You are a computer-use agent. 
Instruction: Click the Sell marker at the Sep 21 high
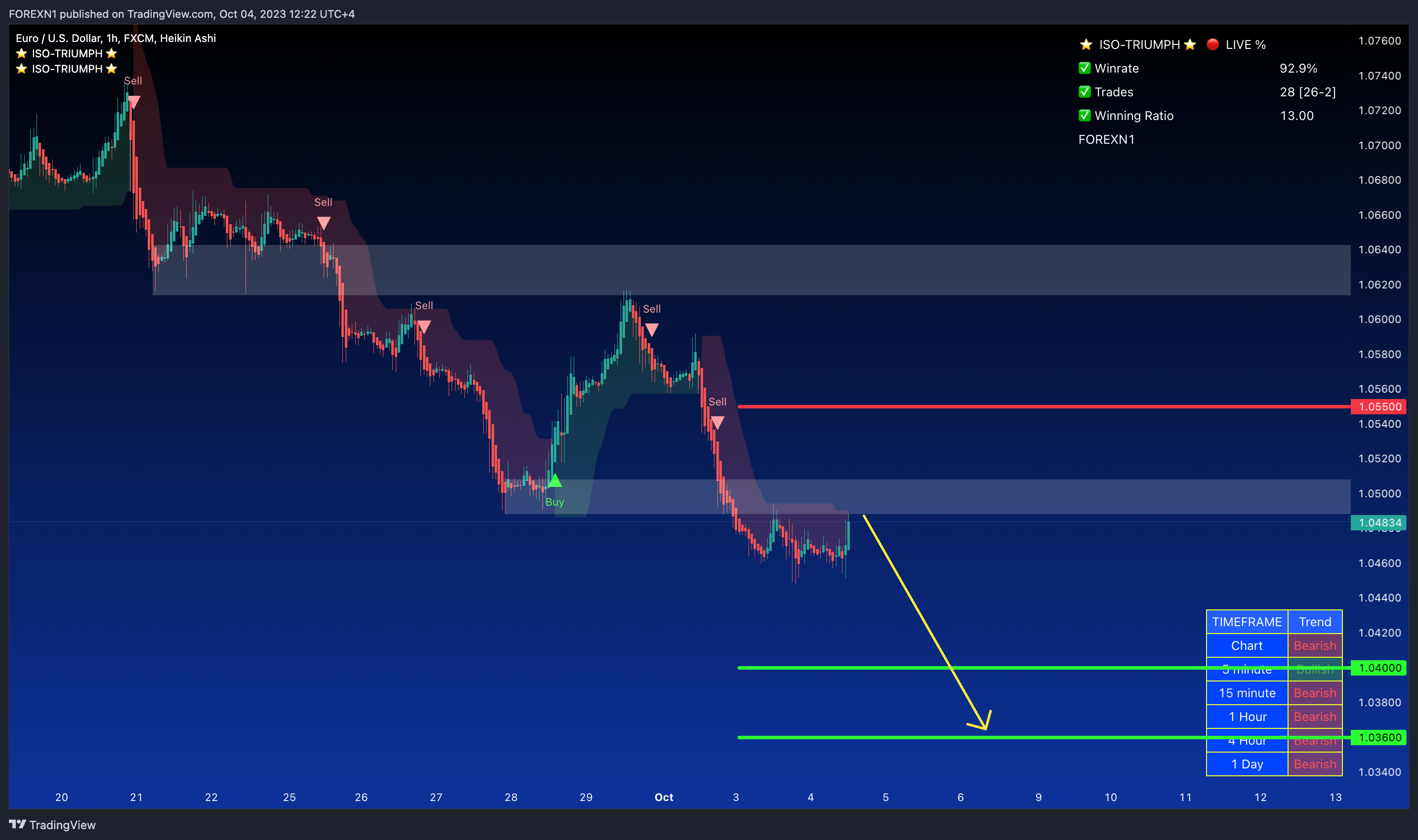pyautogui.click(x=133, y=102)
